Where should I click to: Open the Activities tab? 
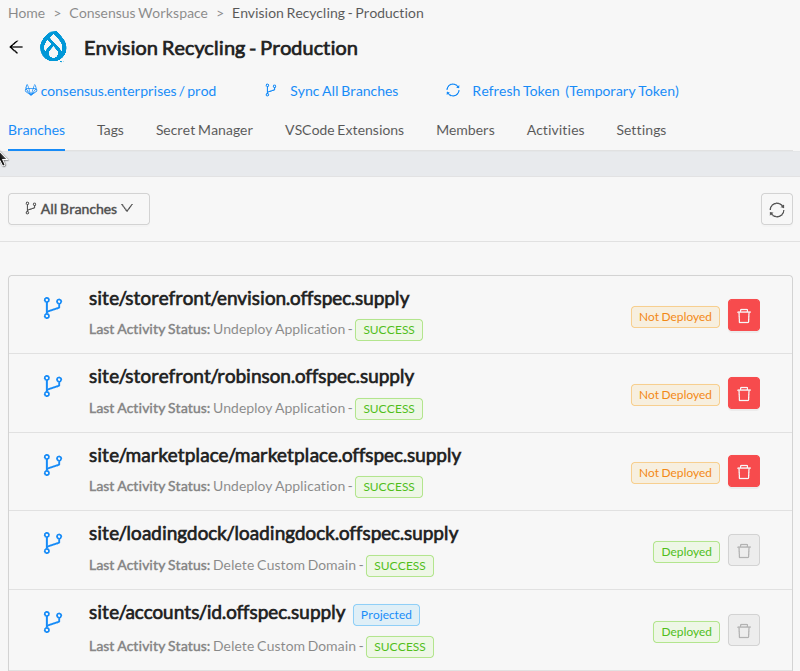(555, 131)
